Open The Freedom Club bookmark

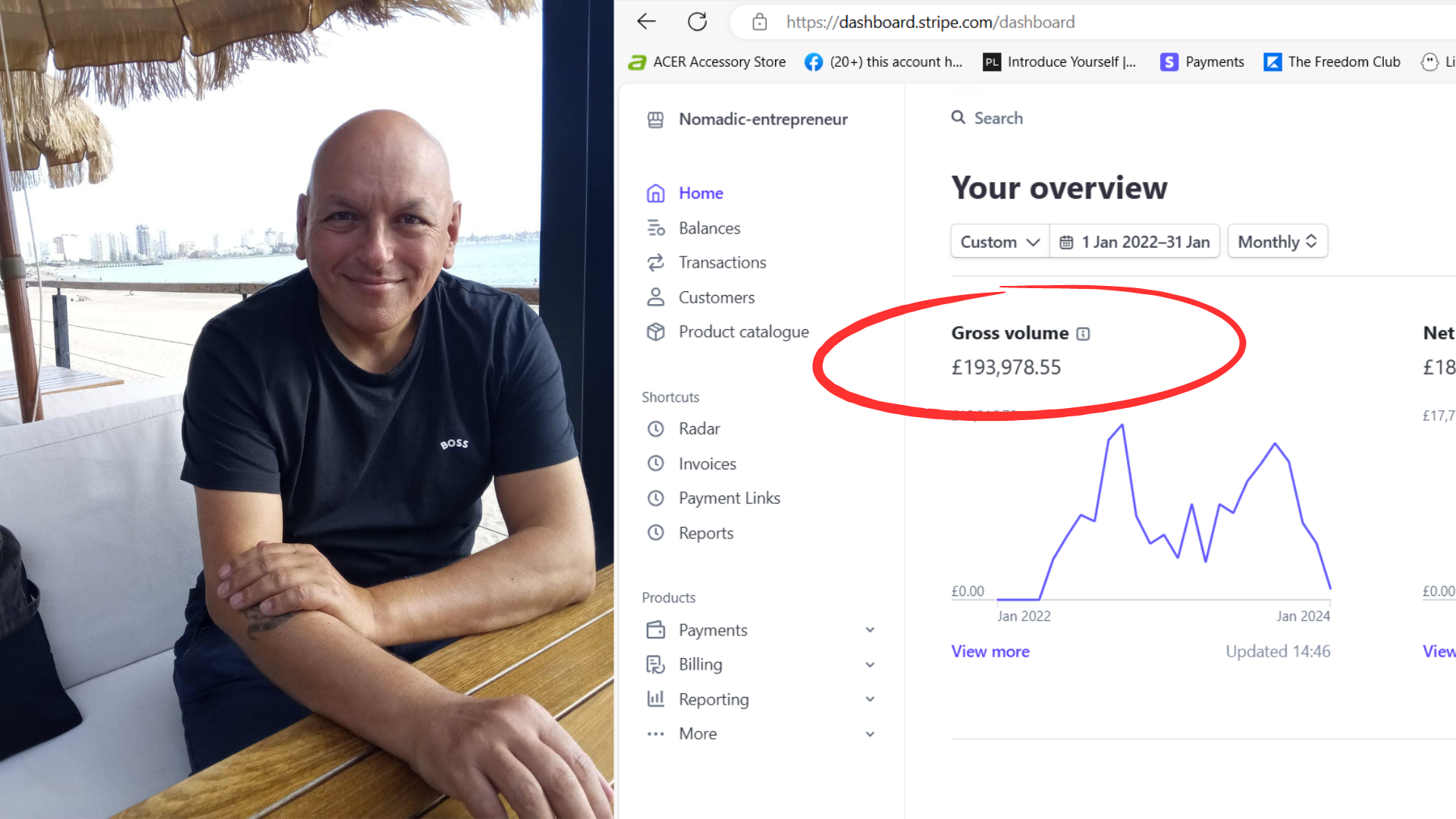click(x=1343, y=62)
